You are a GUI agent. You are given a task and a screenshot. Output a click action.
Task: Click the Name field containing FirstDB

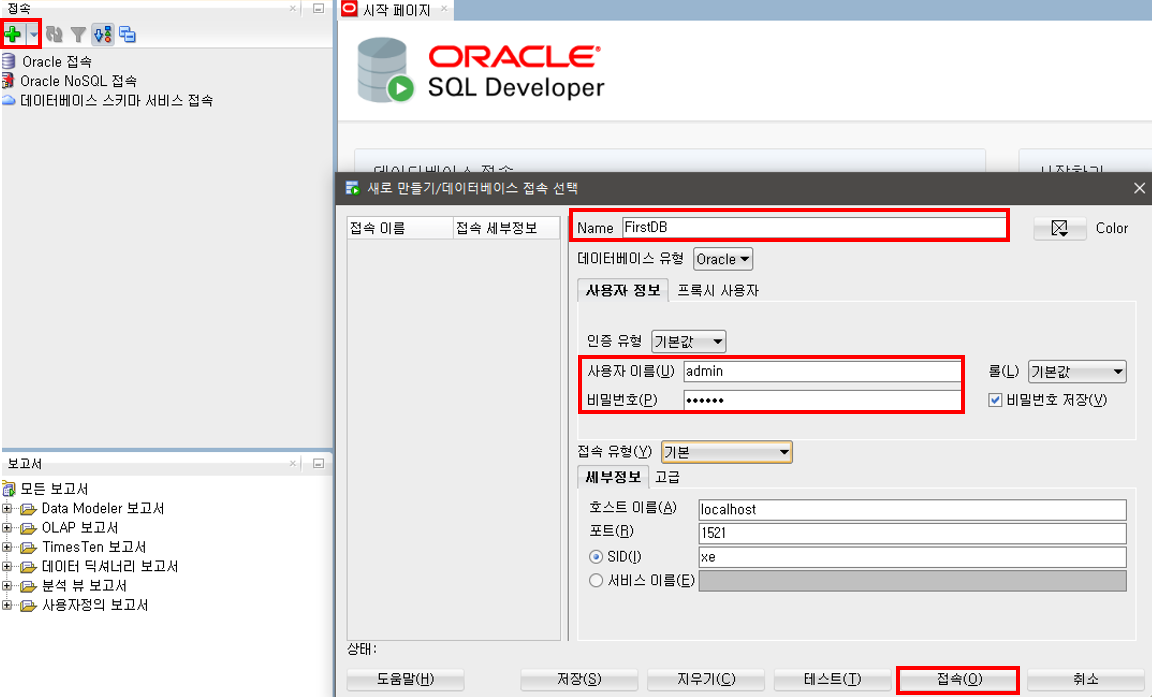(814, 227)
